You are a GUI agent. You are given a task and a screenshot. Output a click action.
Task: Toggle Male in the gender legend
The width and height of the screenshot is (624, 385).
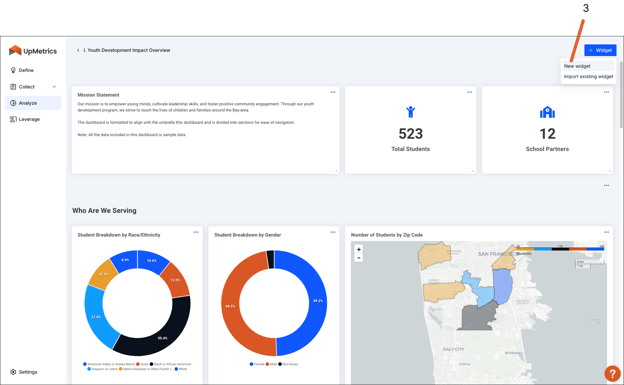click(271, 364)
